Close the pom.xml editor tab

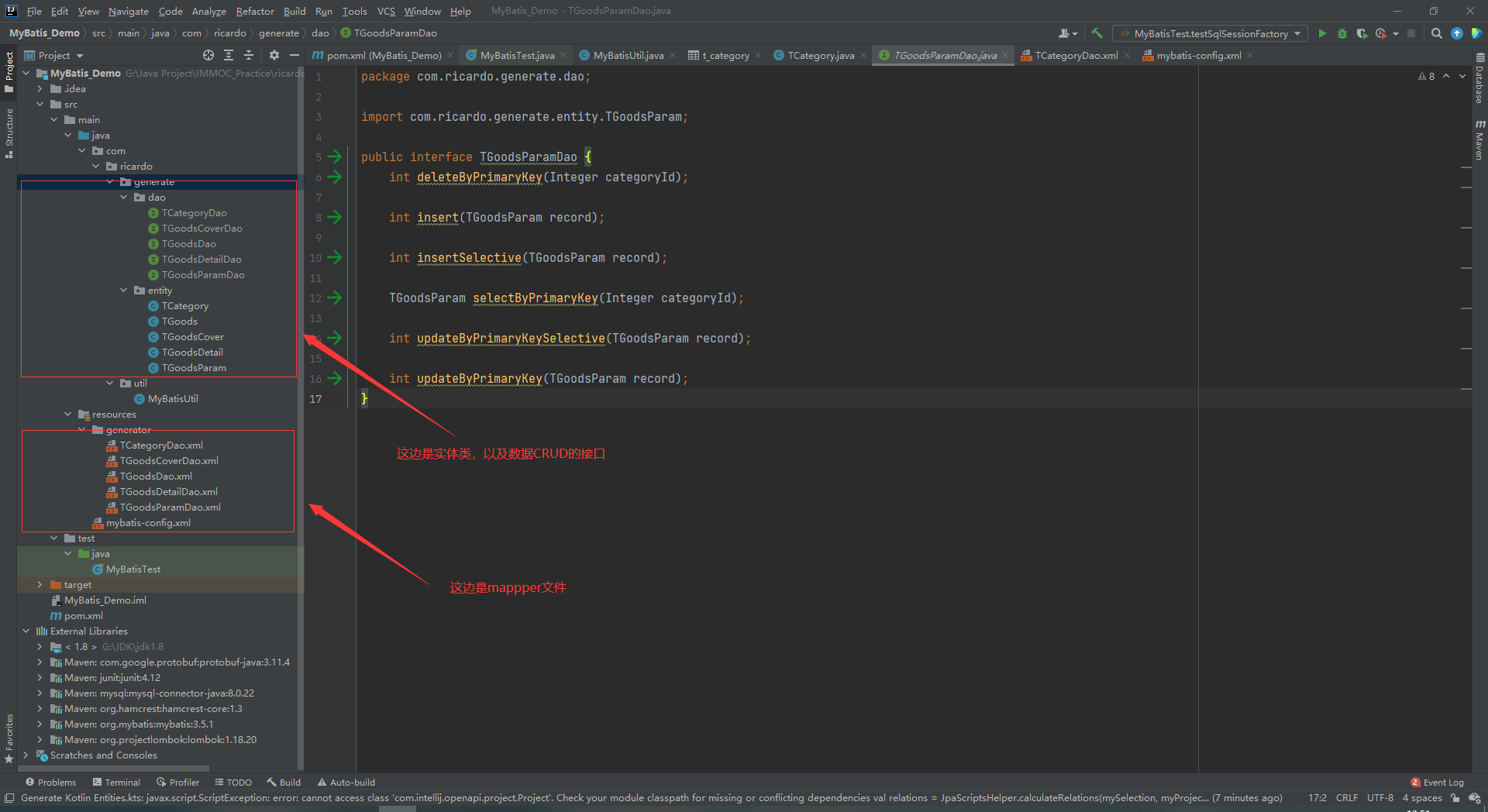[x=450, y=55]
